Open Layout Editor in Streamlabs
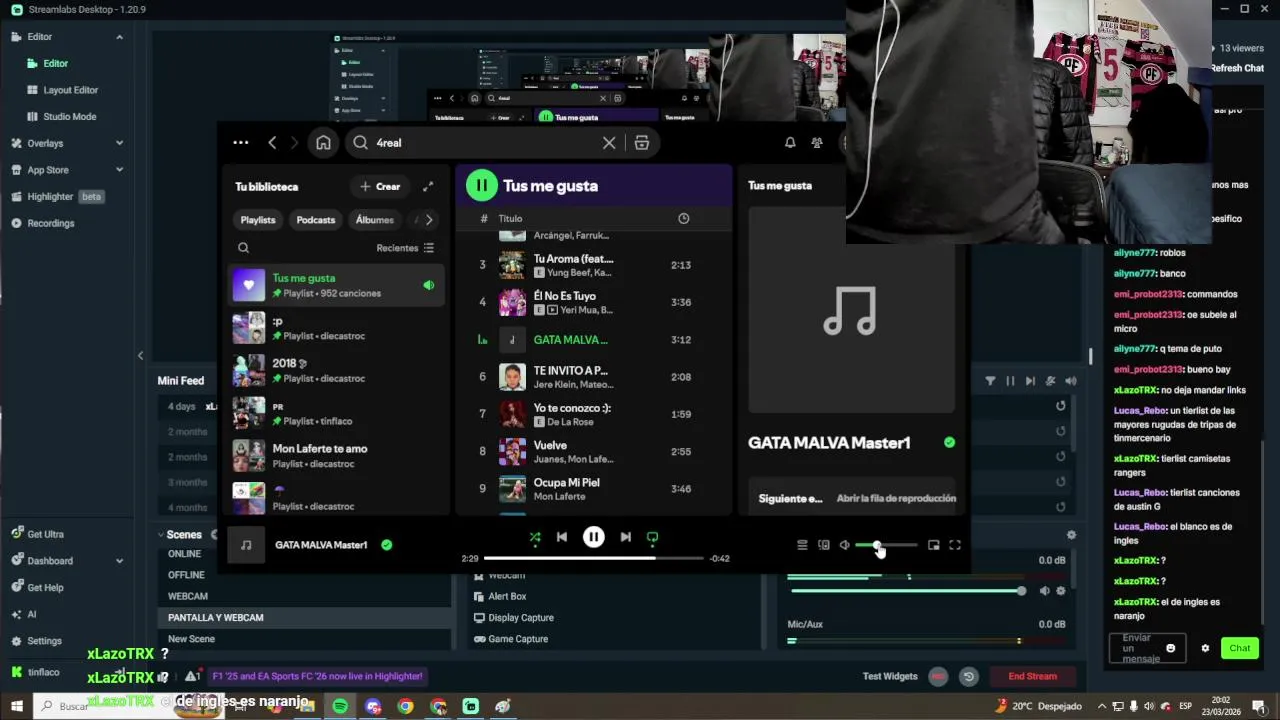This screenshot has height=720, width=1280. 70,90
